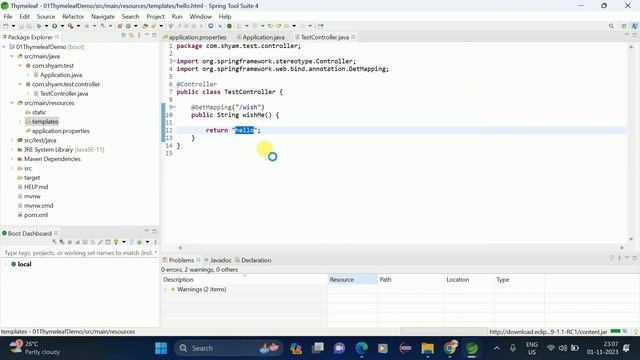Click the Boot Dashboard tag filter field
The image size is (640, 360).
(80, 253)
